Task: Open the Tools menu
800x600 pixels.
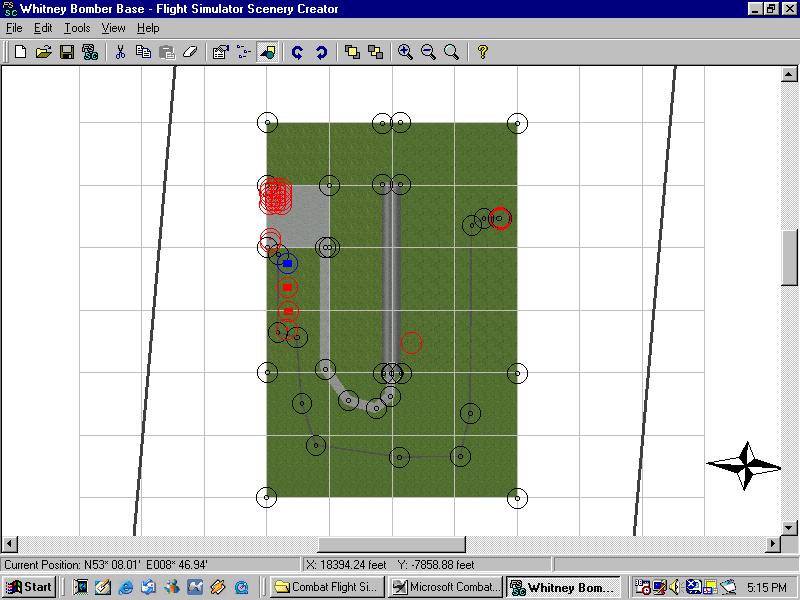Action: pyautogui.click(x=77, y=28)
